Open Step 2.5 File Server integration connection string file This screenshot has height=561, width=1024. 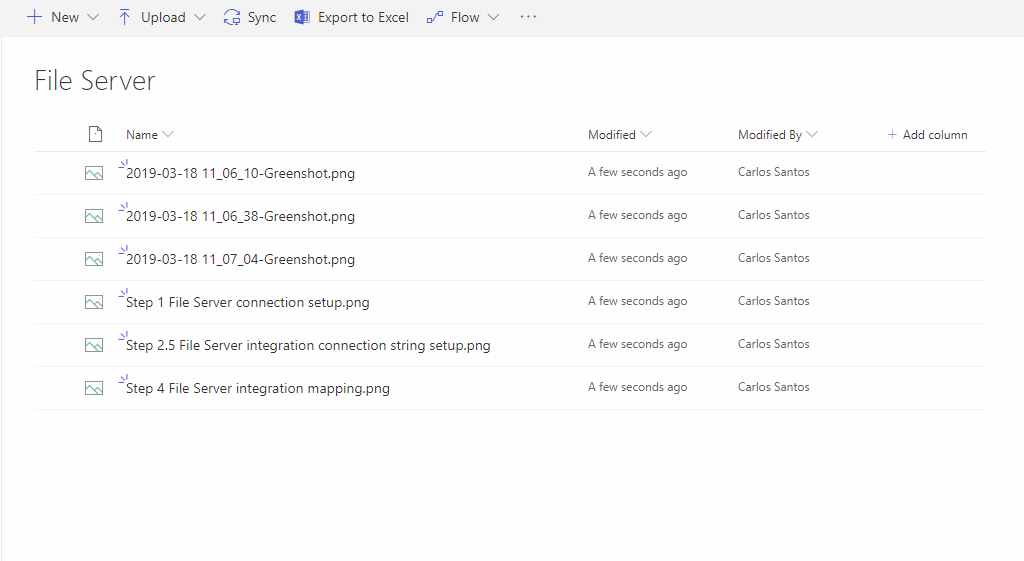tap(308, 345)
